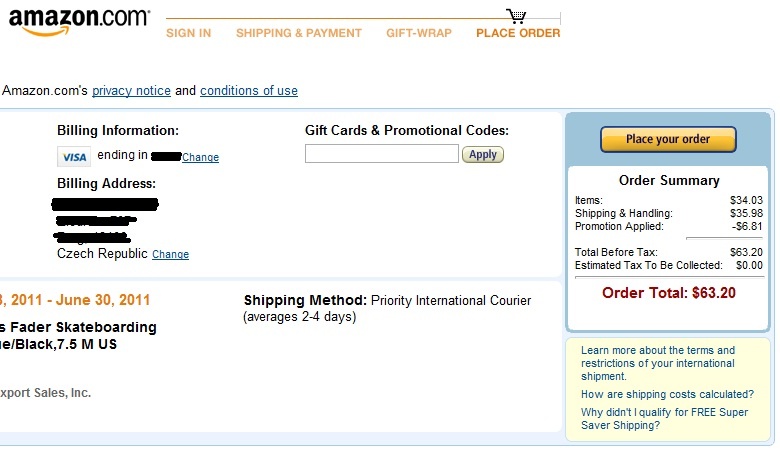Open the conditions of use link
This screenshot has width=780, height=459.
point(249,91)
